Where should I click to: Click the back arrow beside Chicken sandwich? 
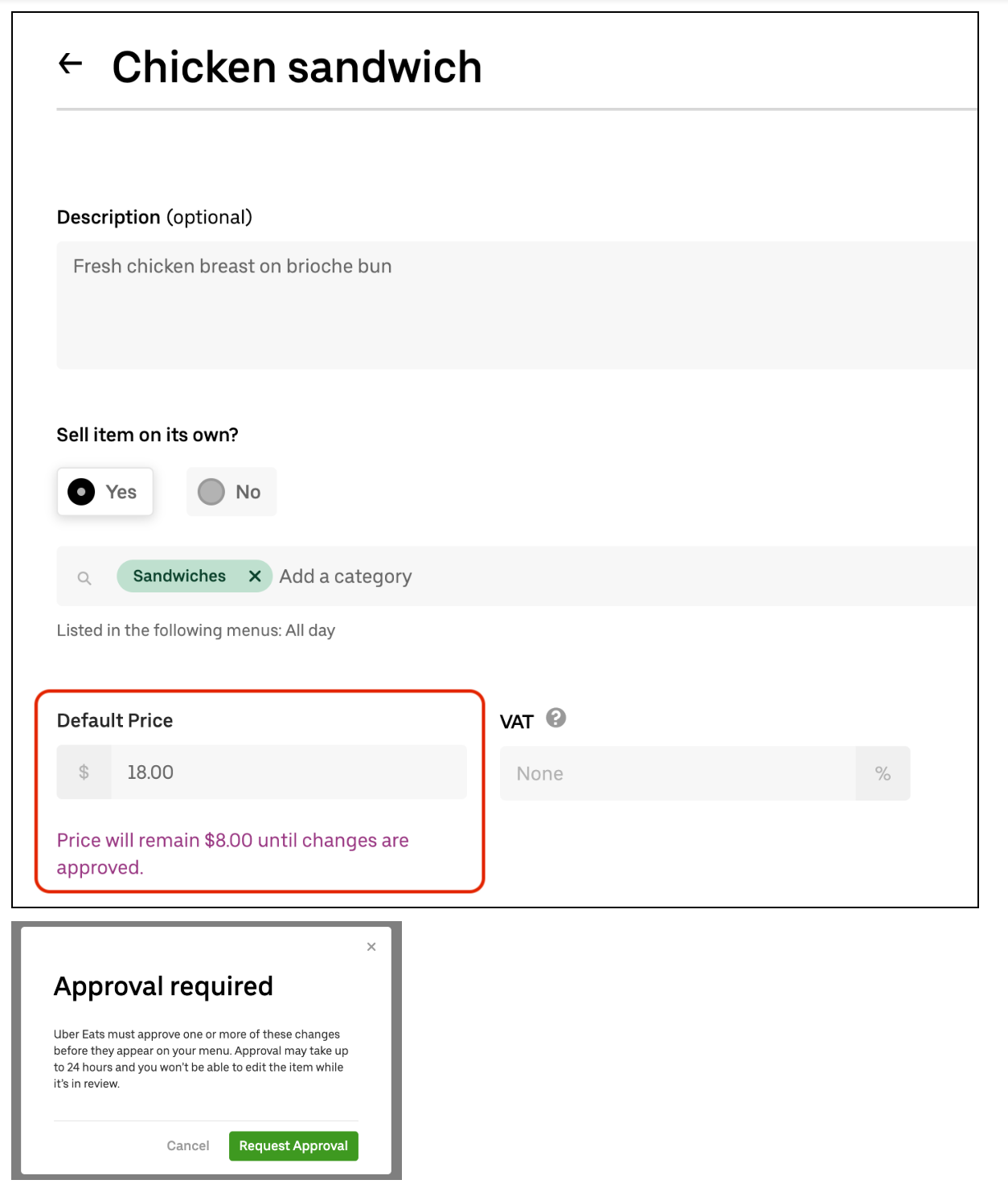pos(71,63)
